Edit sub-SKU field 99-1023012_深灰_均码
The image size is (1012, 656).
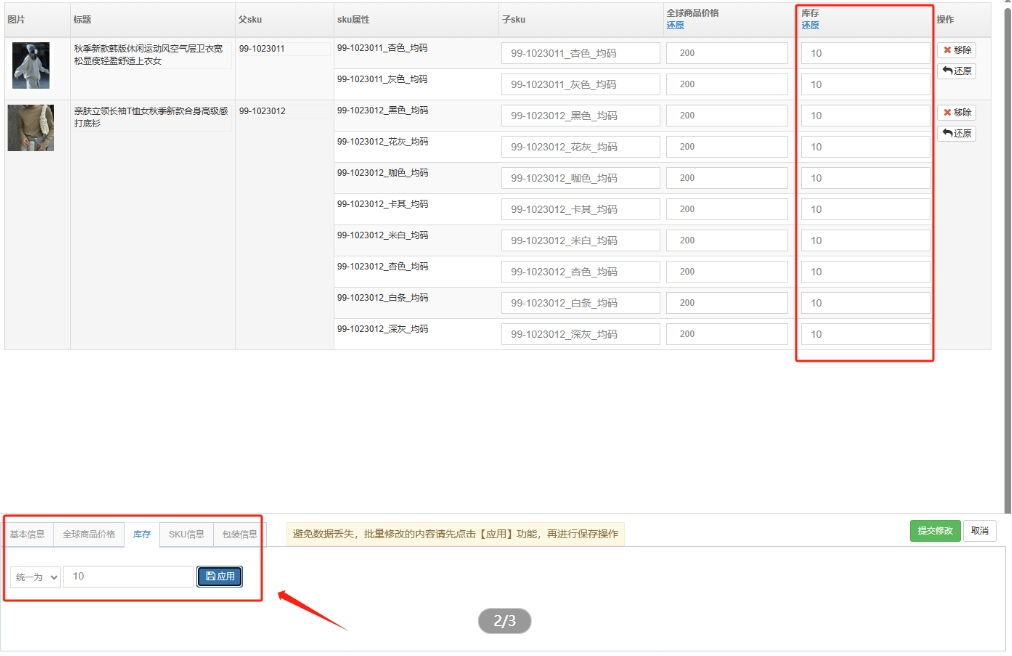[x=580, y=334]
